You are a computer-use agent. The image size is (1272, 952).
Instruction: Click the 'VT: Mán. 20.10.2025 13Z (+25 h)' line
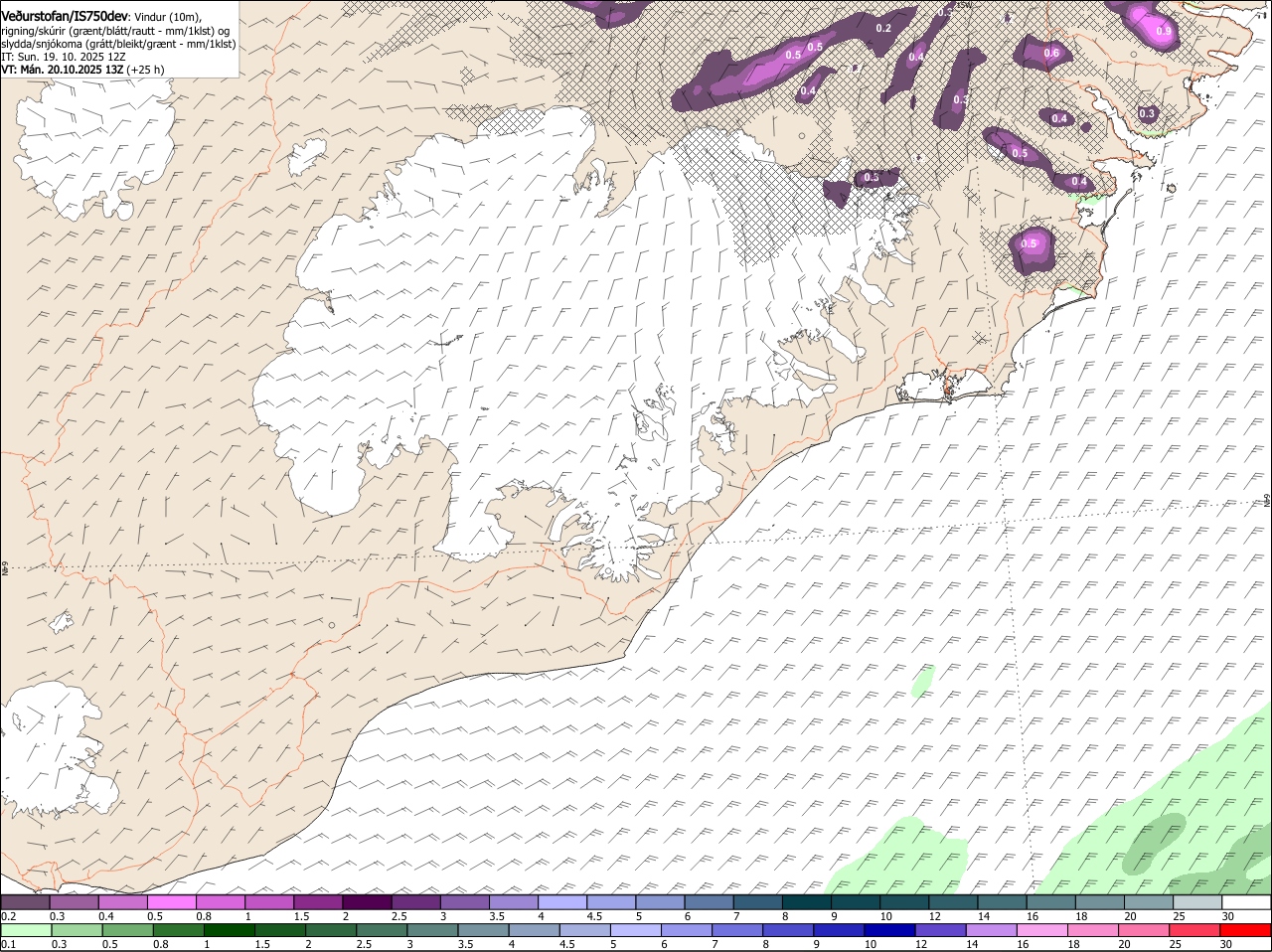(x=82, y=70)
